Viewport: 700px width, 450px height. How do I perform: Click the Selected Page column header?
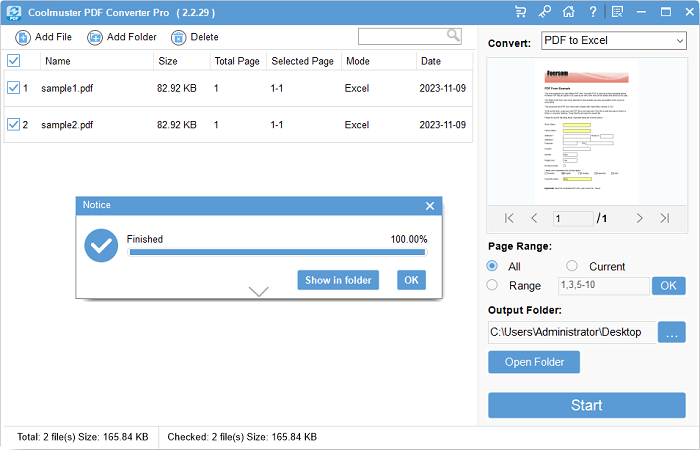pos(303,61)
